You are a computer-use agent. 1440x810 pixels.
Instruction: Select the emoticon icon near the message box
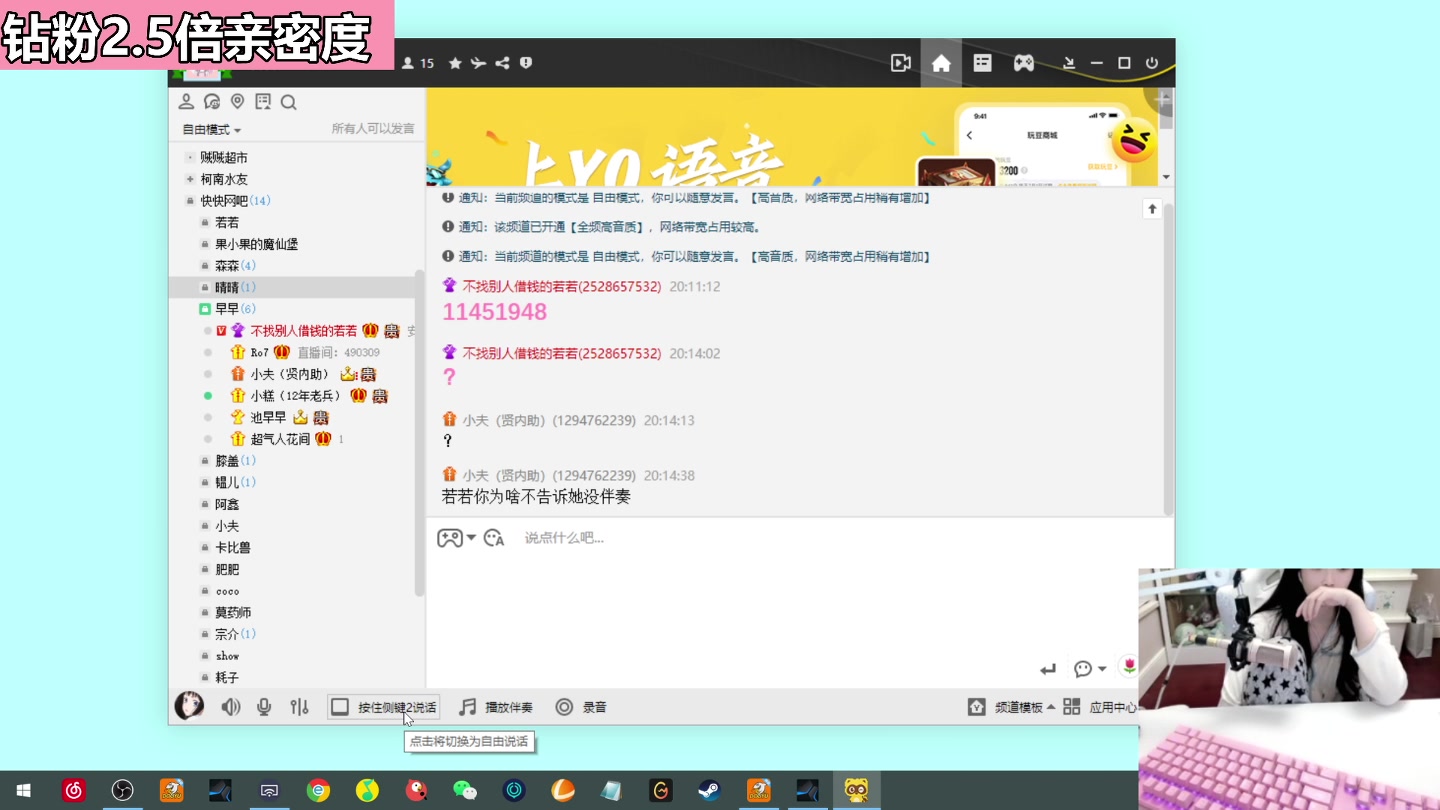click(493, 537)
